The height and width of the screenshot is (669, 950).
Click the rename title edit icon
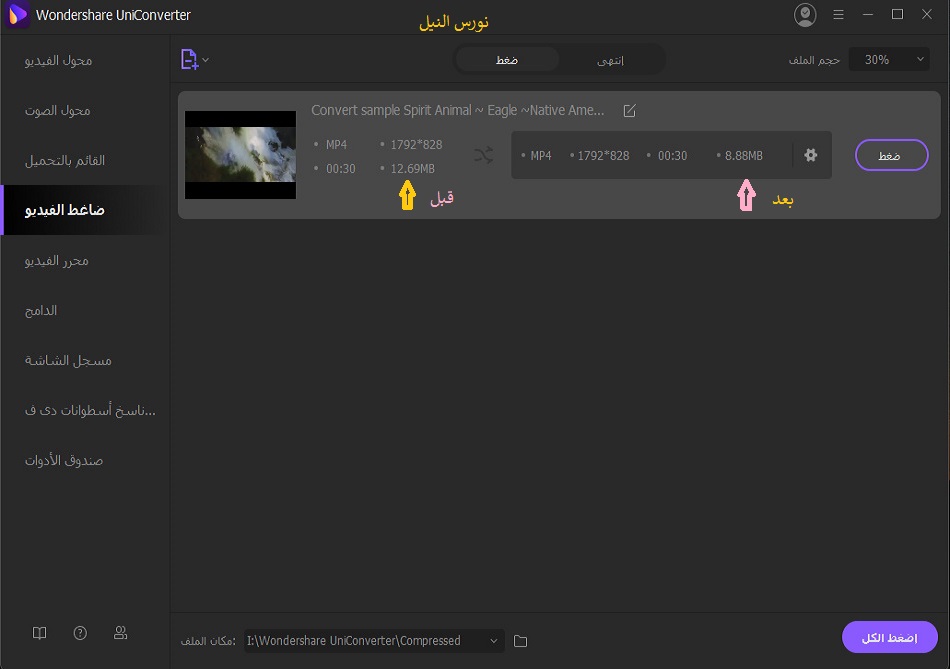(x=629, y=111)
